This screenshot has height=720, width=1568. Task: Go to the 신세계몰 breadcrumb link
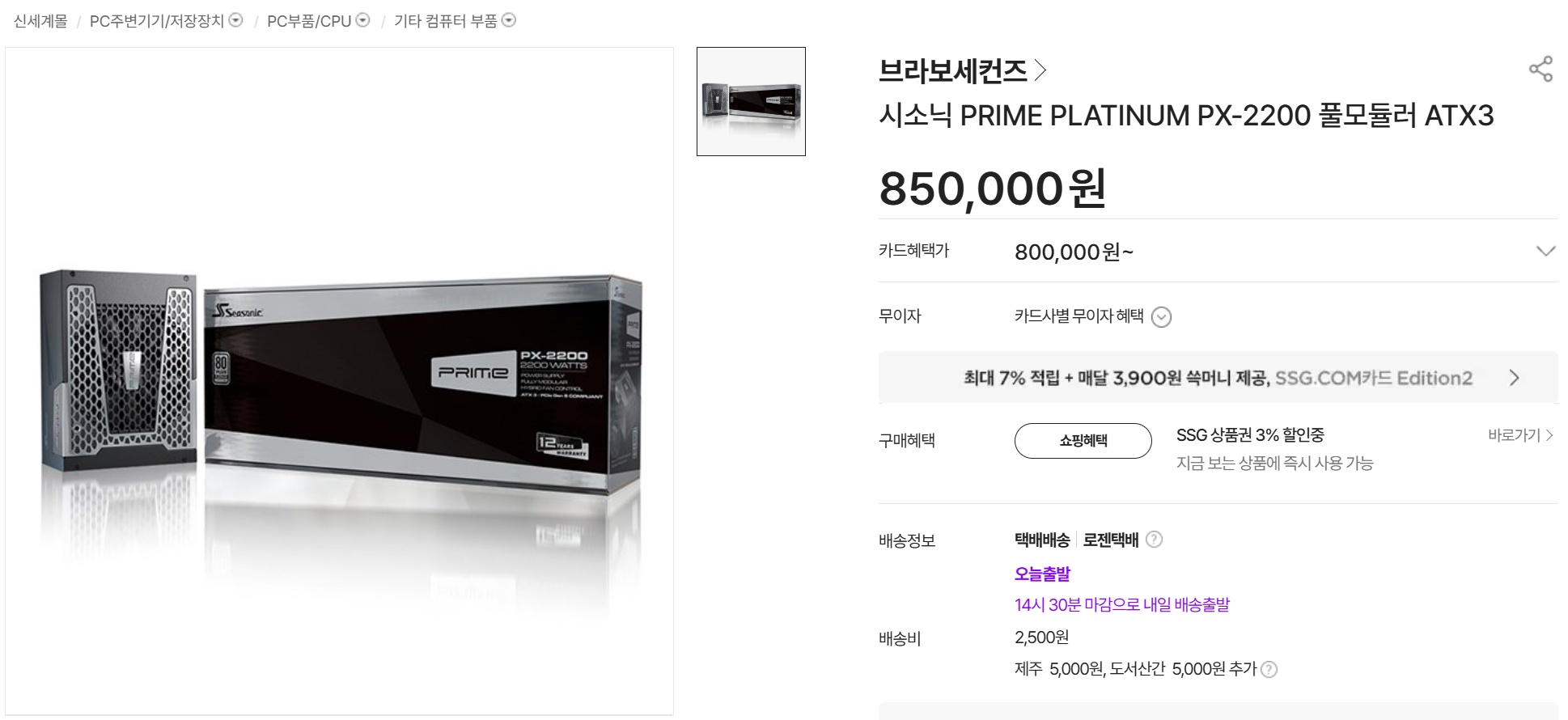40,21
